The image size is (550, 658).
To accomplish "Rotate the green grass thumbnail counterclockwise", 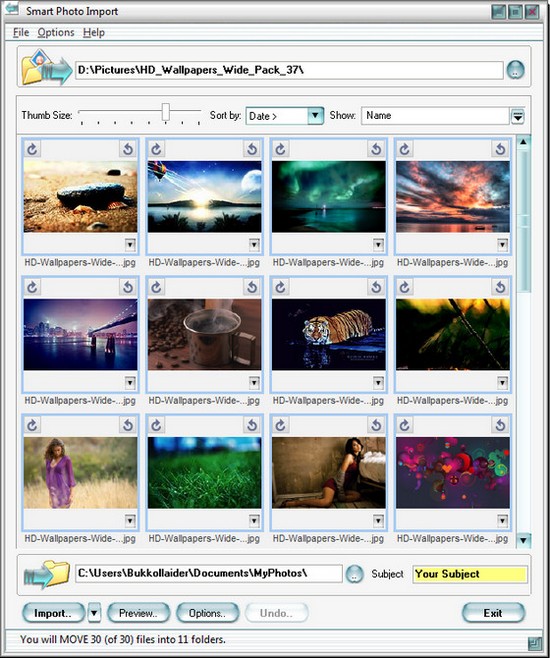I will coord(252,425).
